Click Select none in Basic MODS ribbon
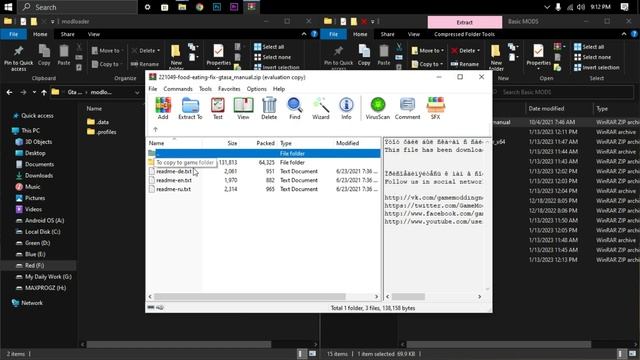The image size is (640, 360). point(593,57)
